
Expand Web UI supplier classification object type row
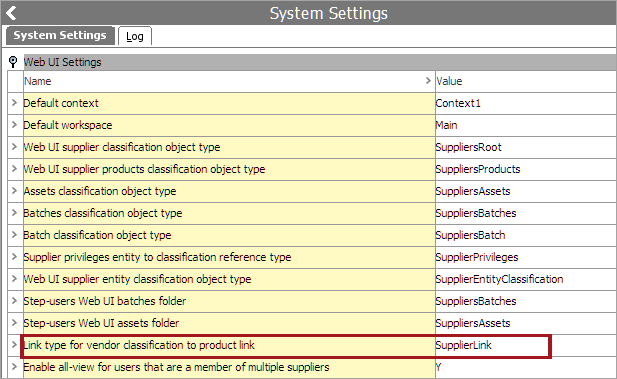(15, 147)
